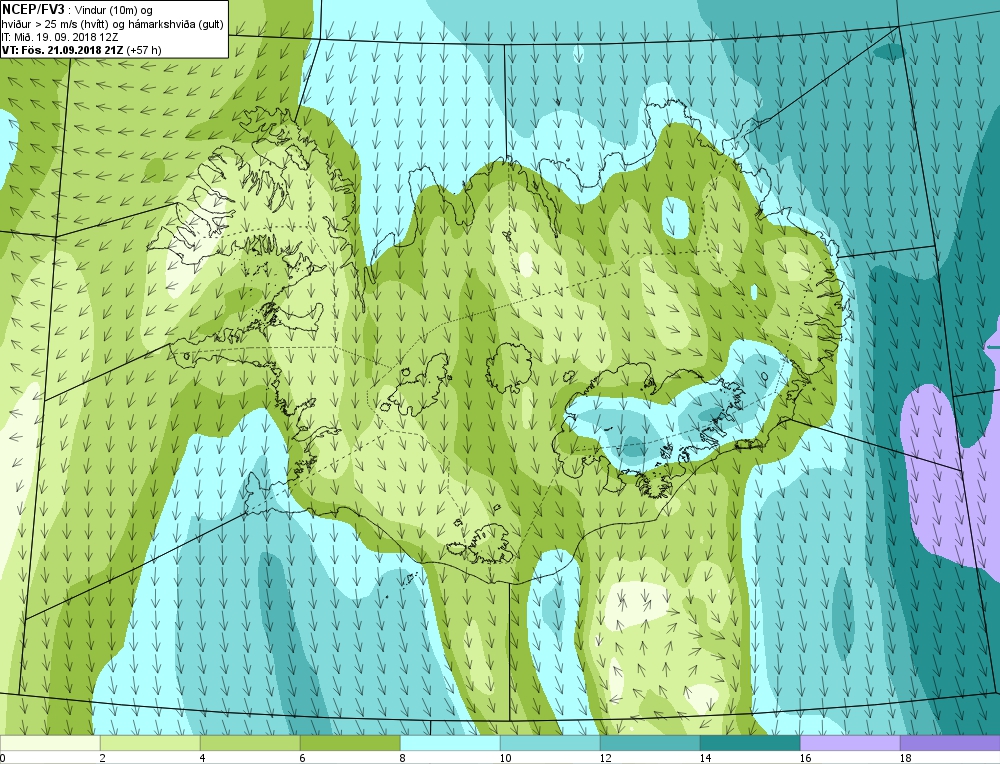Click the legend scale number 4
The height and width of the screenshot is (764, 1000).
(203, 758)
